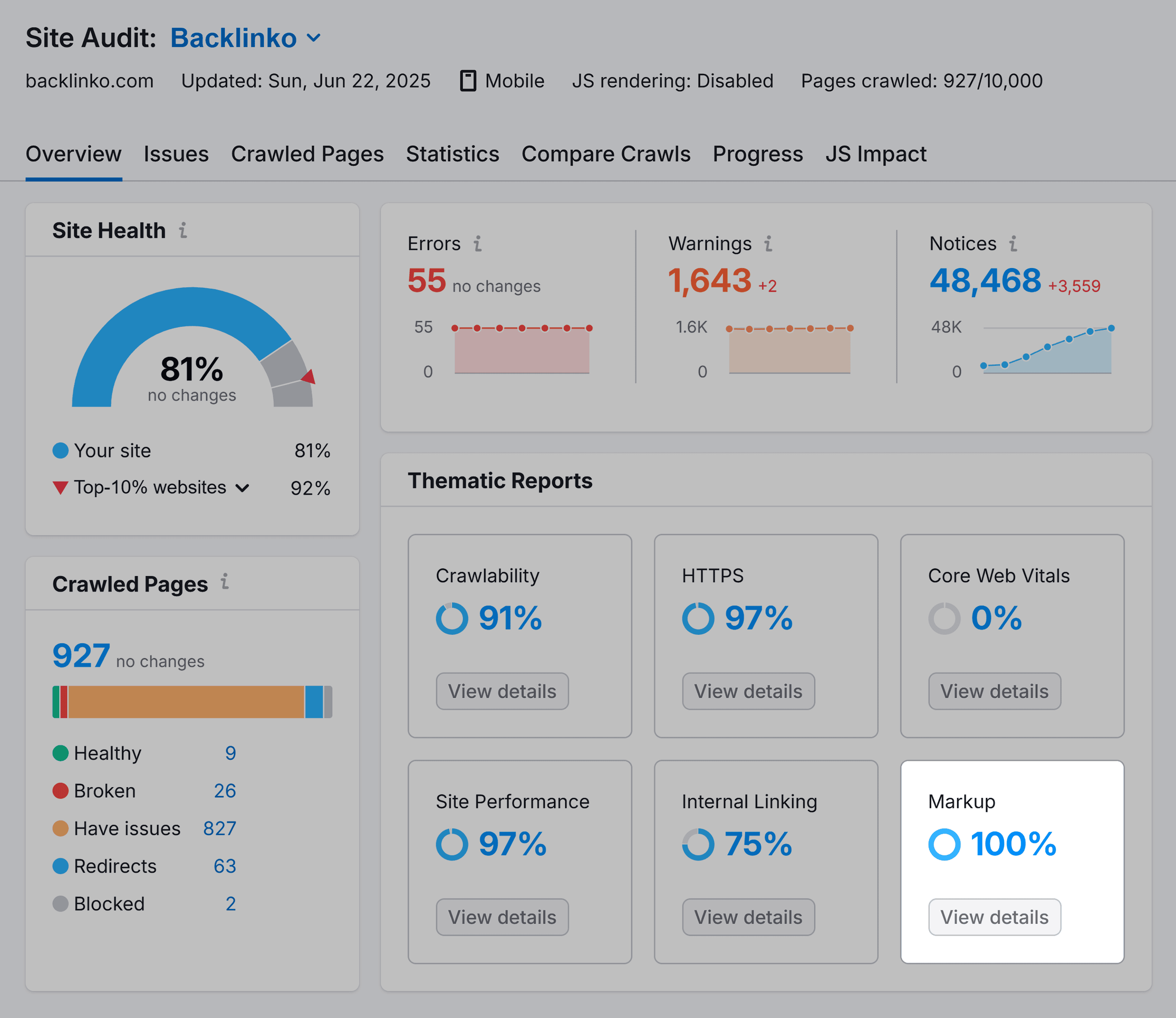Screen dimensions: 1176x1018
Task: View details for Markup report
Action: (x=995, y=917)
